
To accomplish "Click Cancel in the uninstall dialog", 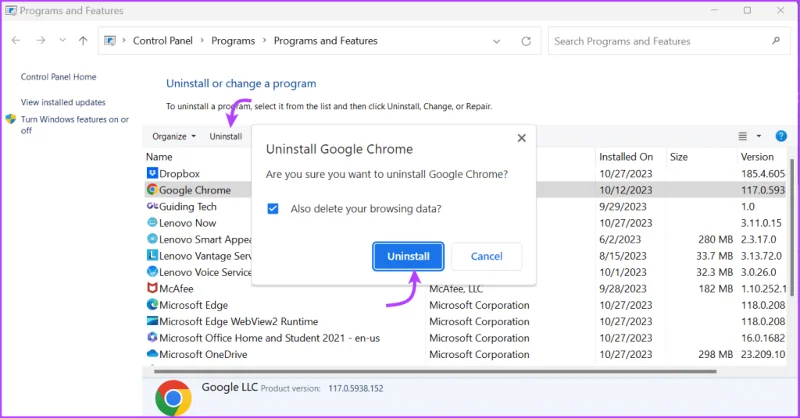I will 487,256.
